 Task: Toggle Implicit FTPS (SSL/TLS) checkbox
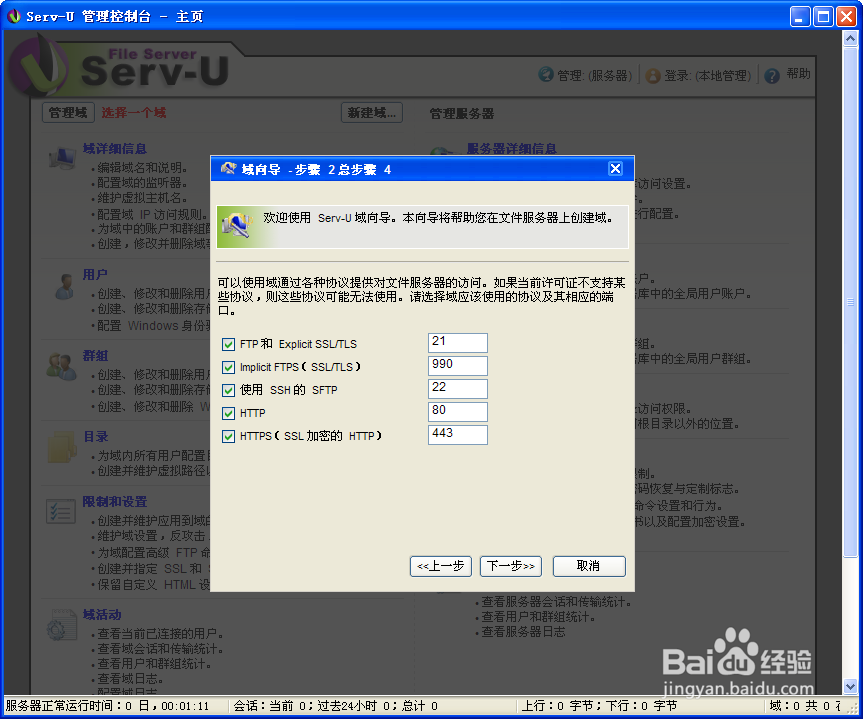228,367
